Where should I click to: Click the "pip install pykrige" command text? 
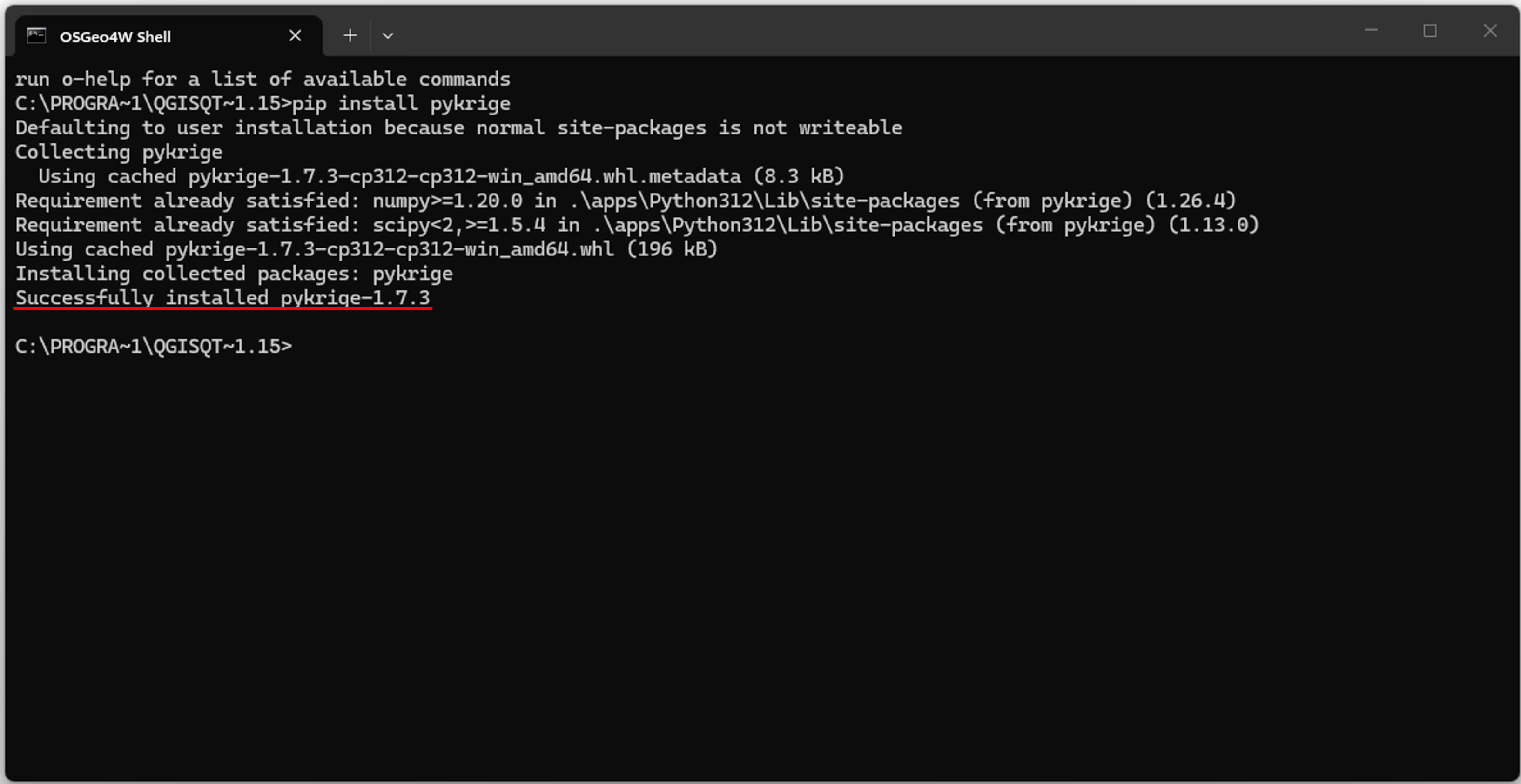click(401, 103)
